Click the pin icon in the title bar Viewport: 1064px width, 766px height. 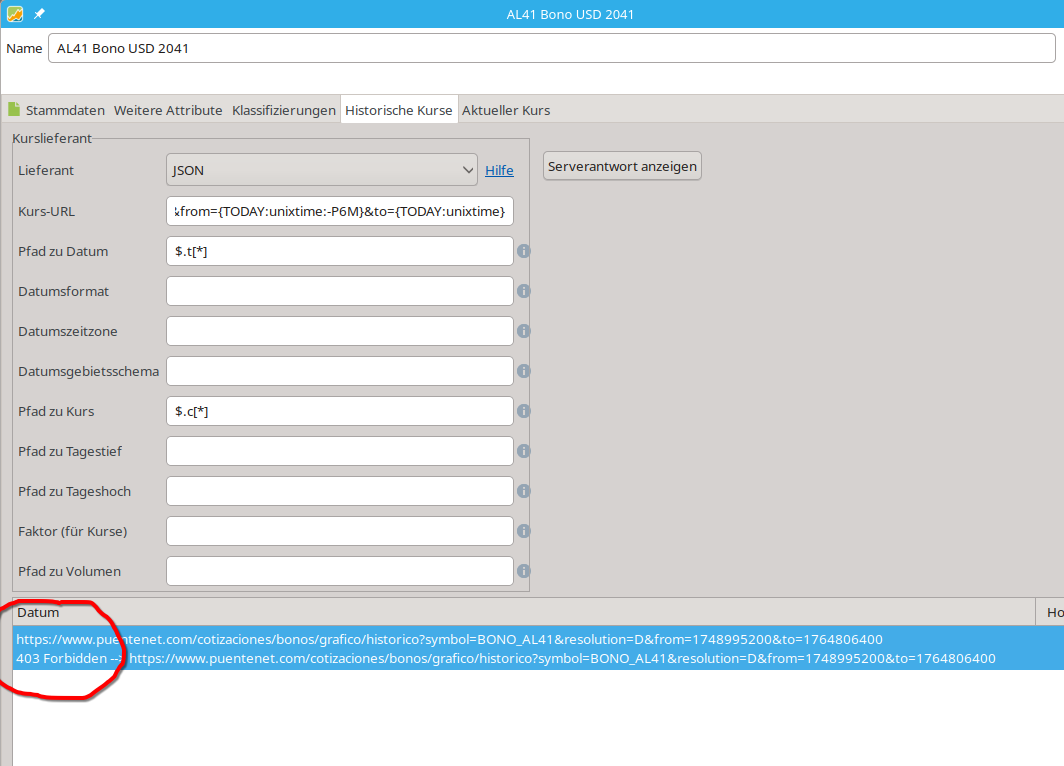(39, 14)
